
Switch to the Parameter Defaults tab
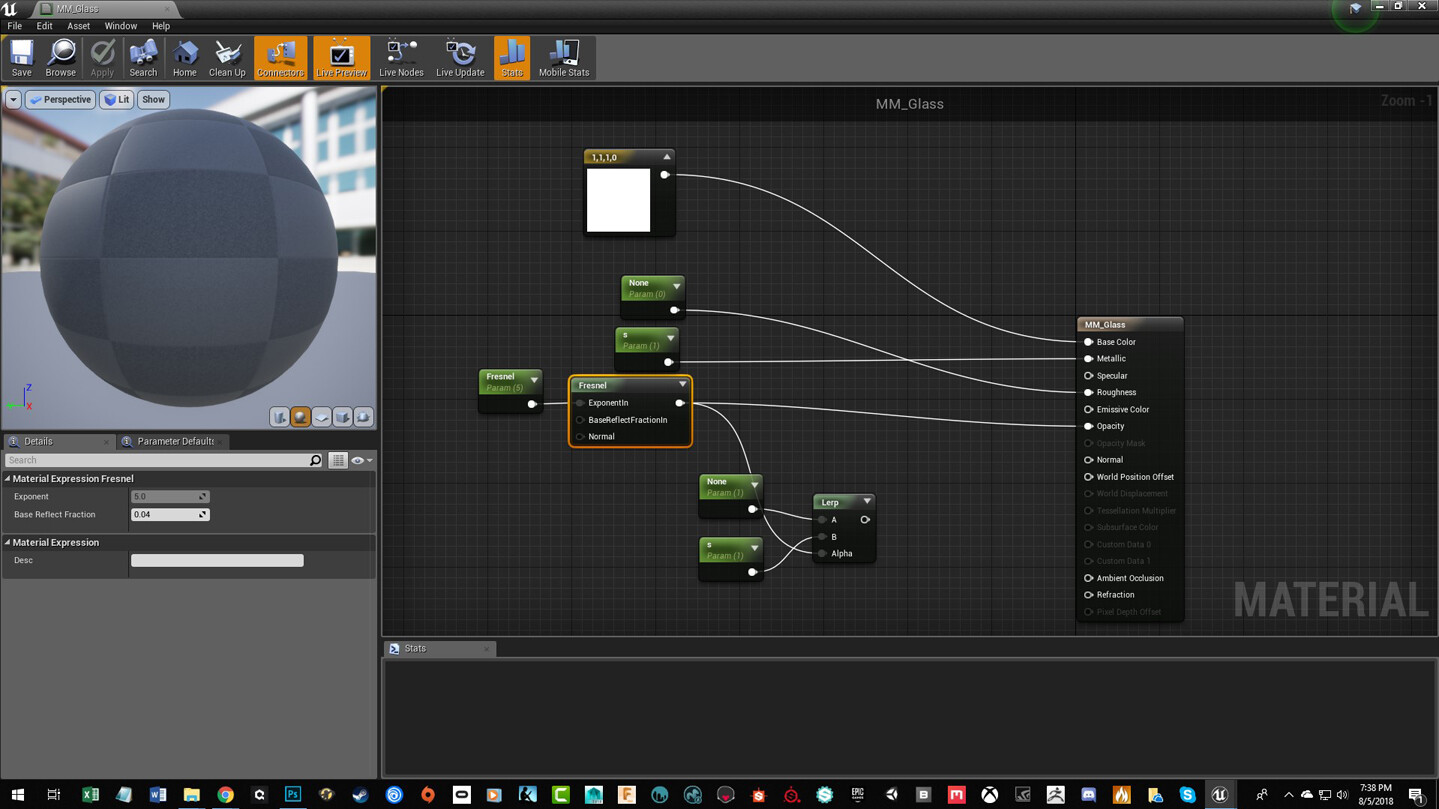[175, 441]
